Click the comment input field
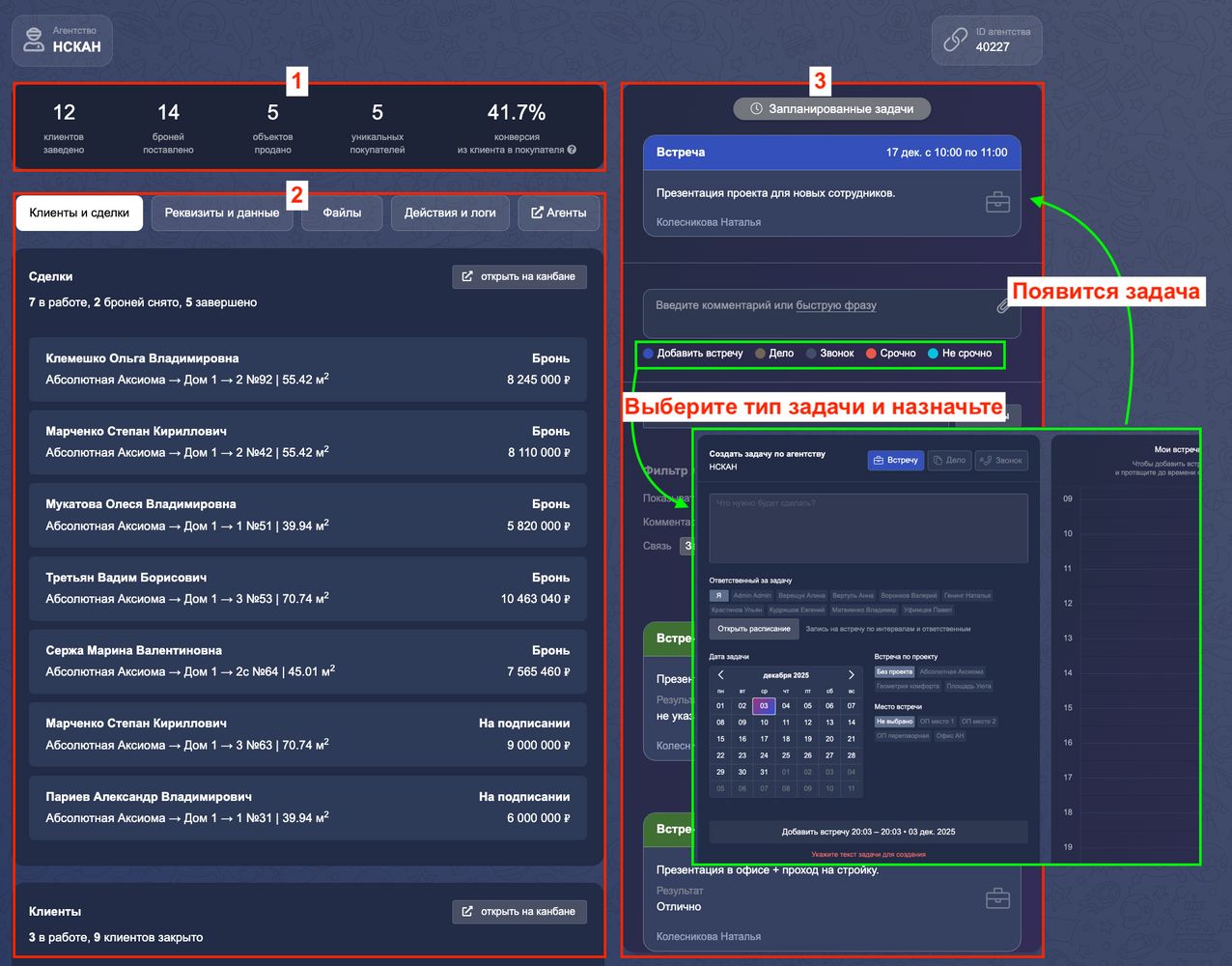 coord(831,314)
